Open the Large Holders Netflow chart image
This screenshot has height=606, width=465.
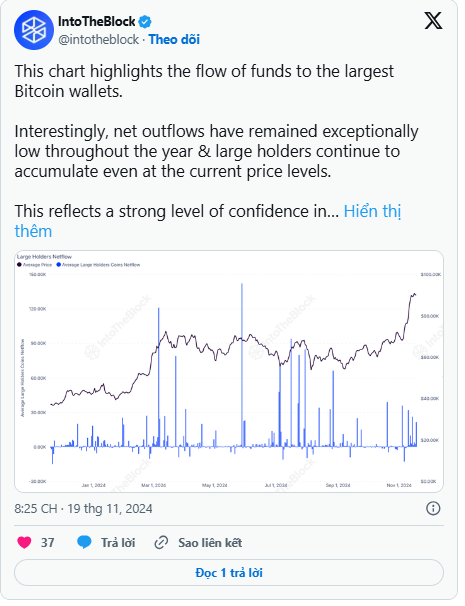[229, 371]
